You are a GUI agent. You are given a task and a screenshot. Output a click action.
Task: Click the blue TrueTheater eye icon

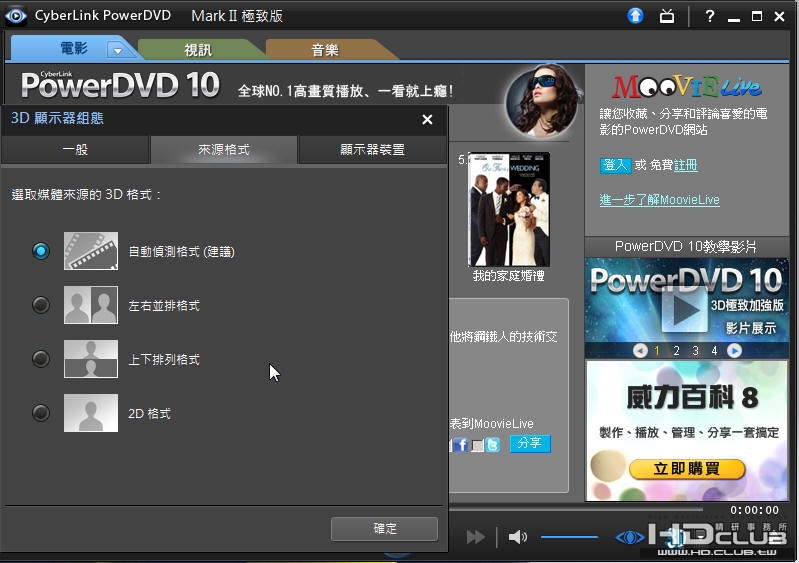click(x=630, y=537)
